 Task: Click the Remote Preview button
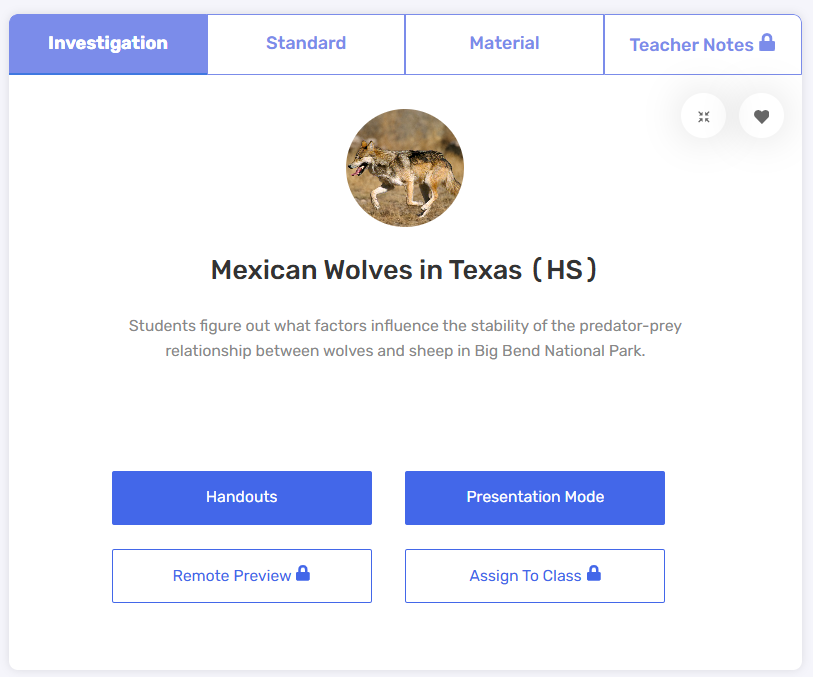[x=242, y=576]
